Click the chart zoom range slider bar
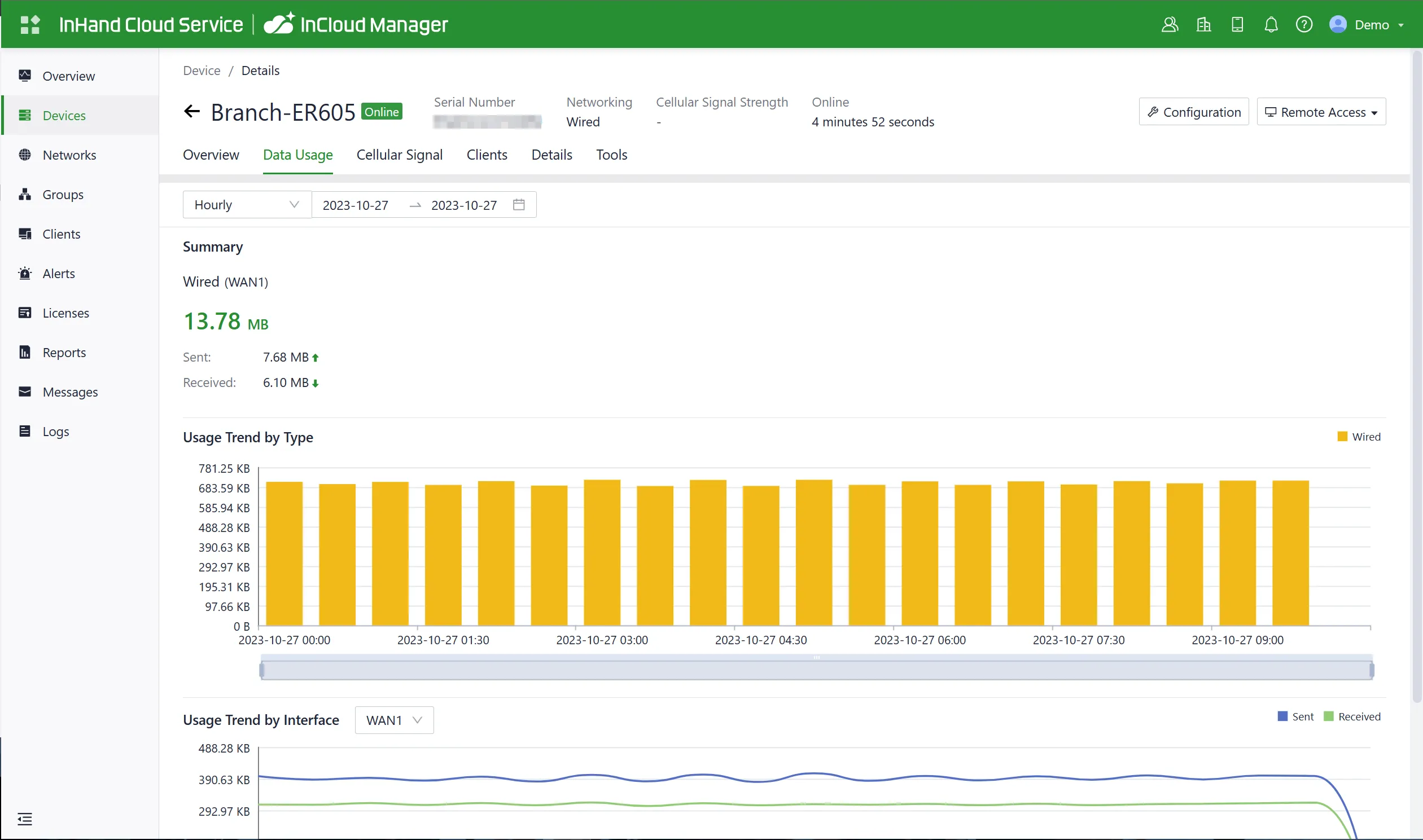Image resolution: width=1423 pixels, height=840 pixels. pos(816,670)
